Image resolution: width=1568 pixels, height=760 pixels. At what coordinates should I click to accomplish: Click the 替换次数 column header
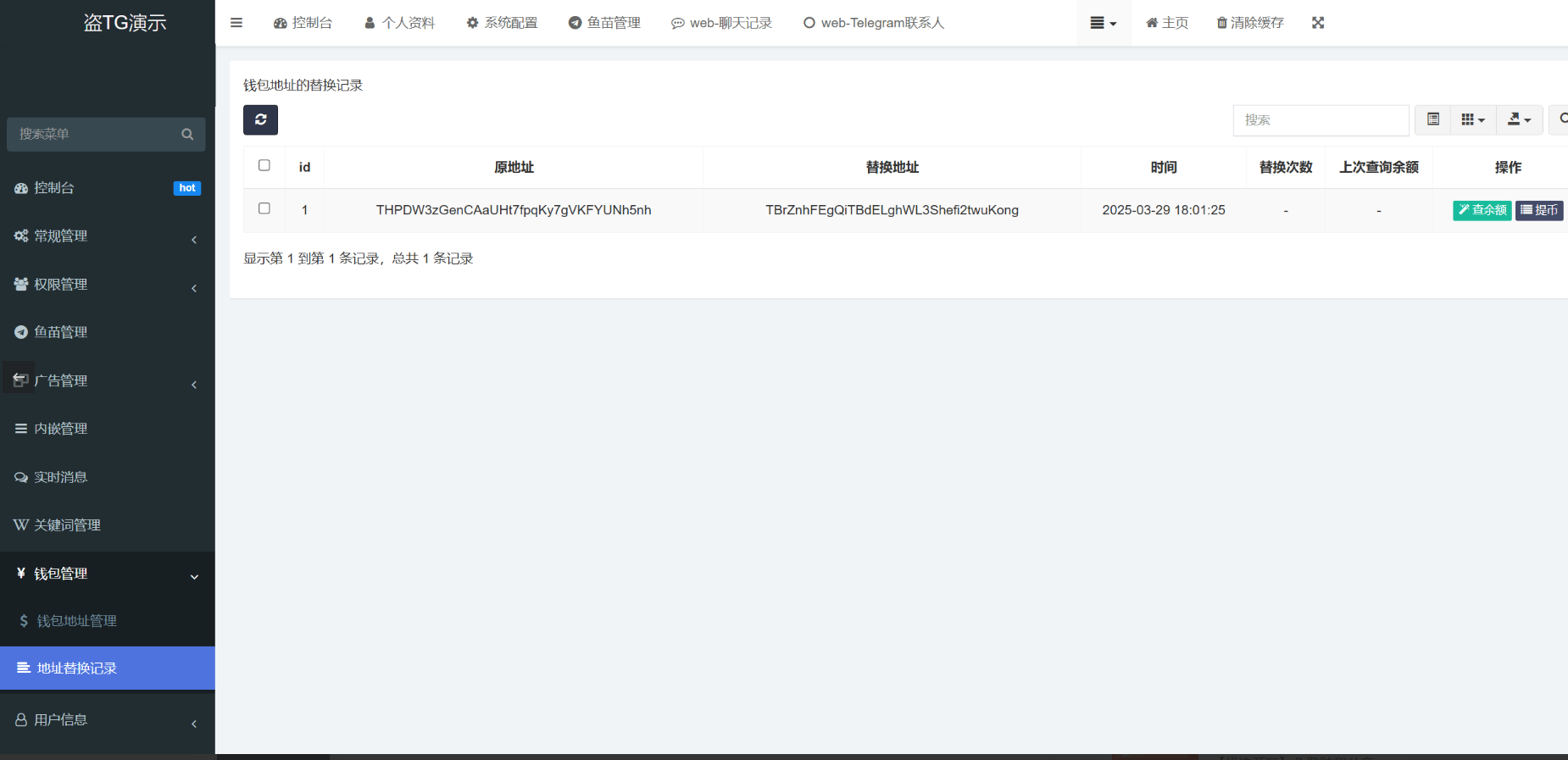click(x=1286, y=168)
